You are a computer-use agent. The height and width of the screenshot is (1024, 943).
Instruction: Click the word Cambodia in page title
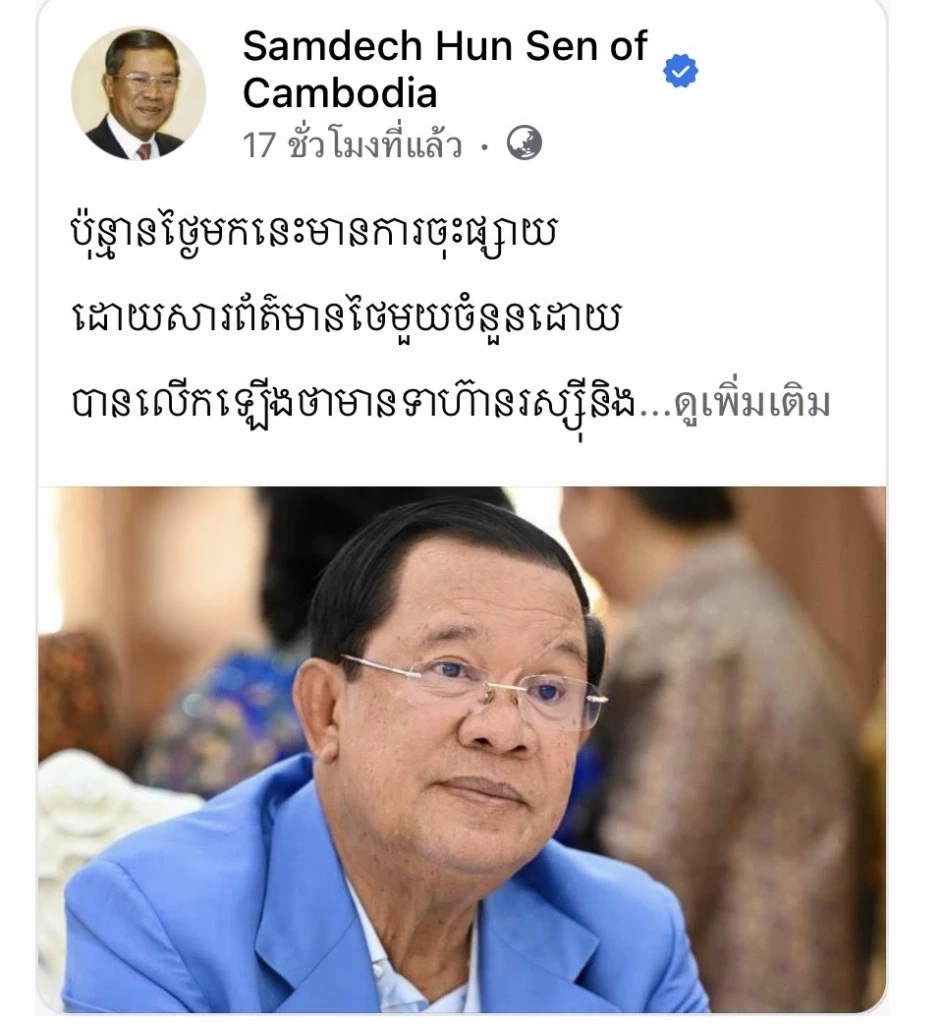pos(340,93)
